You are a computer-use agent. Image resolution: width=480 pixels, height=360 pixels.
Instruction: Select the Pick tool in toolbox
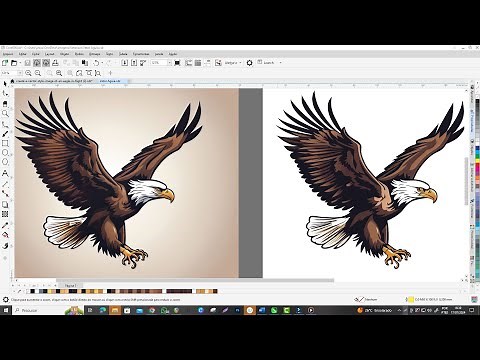5,83
